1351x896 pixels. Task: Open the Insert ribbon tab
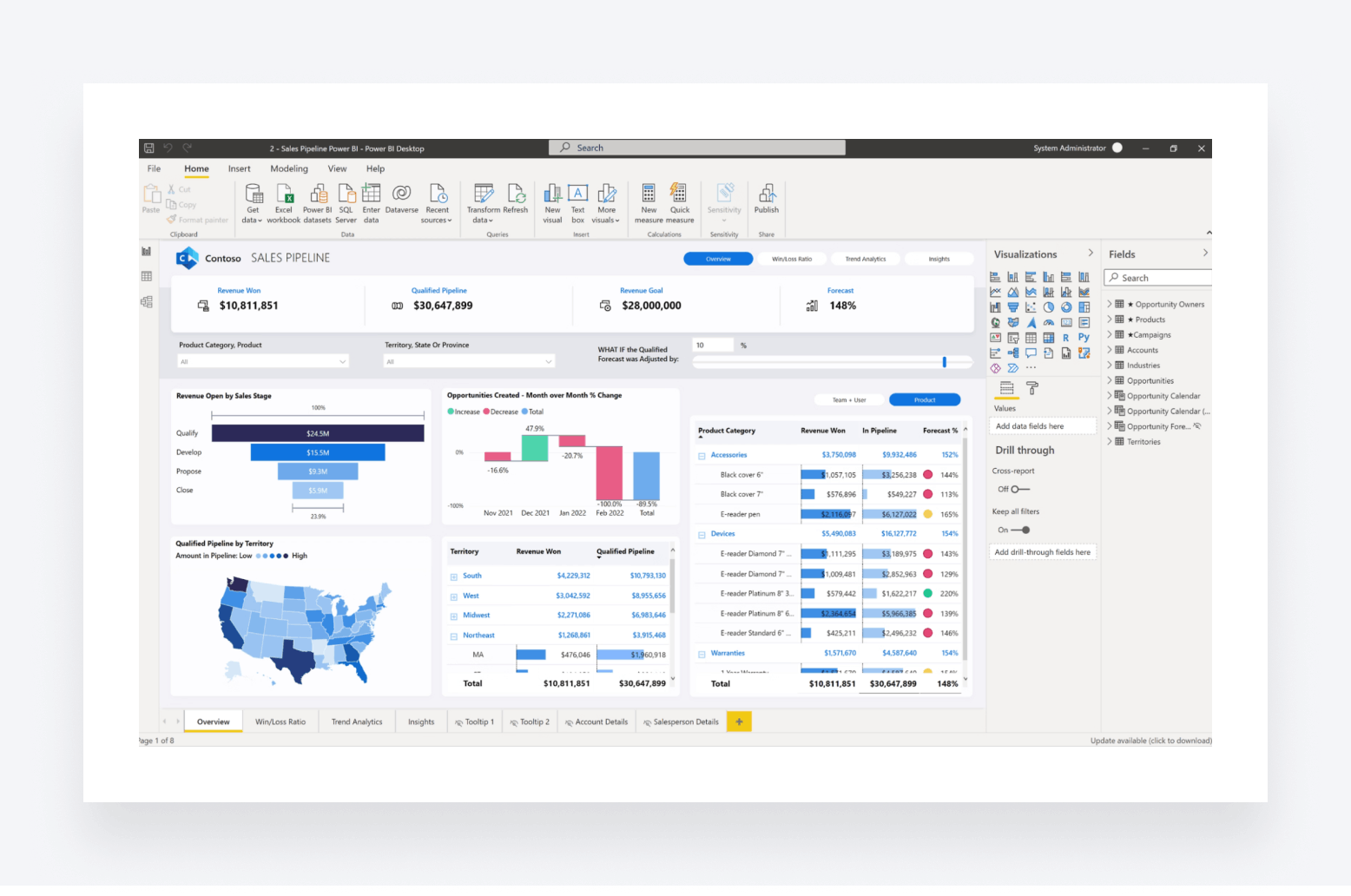pyautogui.click(x=240, y=168)
